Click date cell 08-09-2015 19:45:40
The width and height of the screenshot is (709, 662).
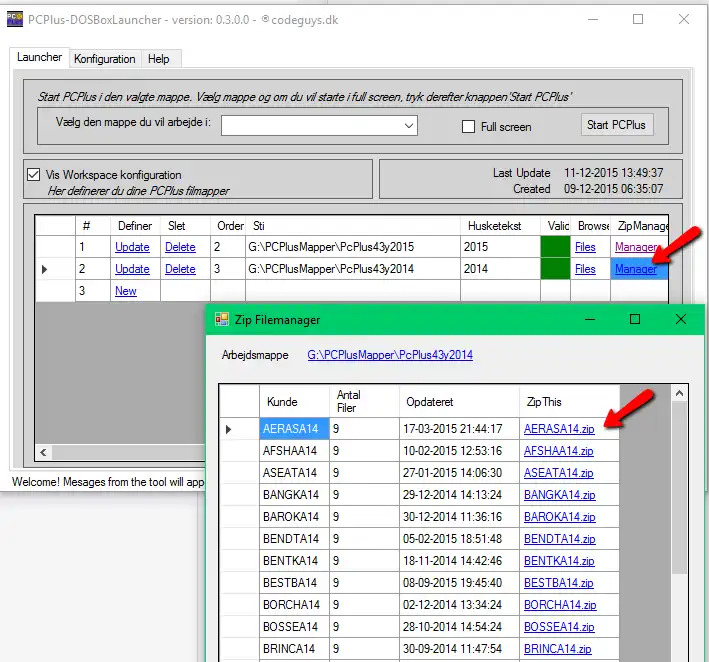459,583
